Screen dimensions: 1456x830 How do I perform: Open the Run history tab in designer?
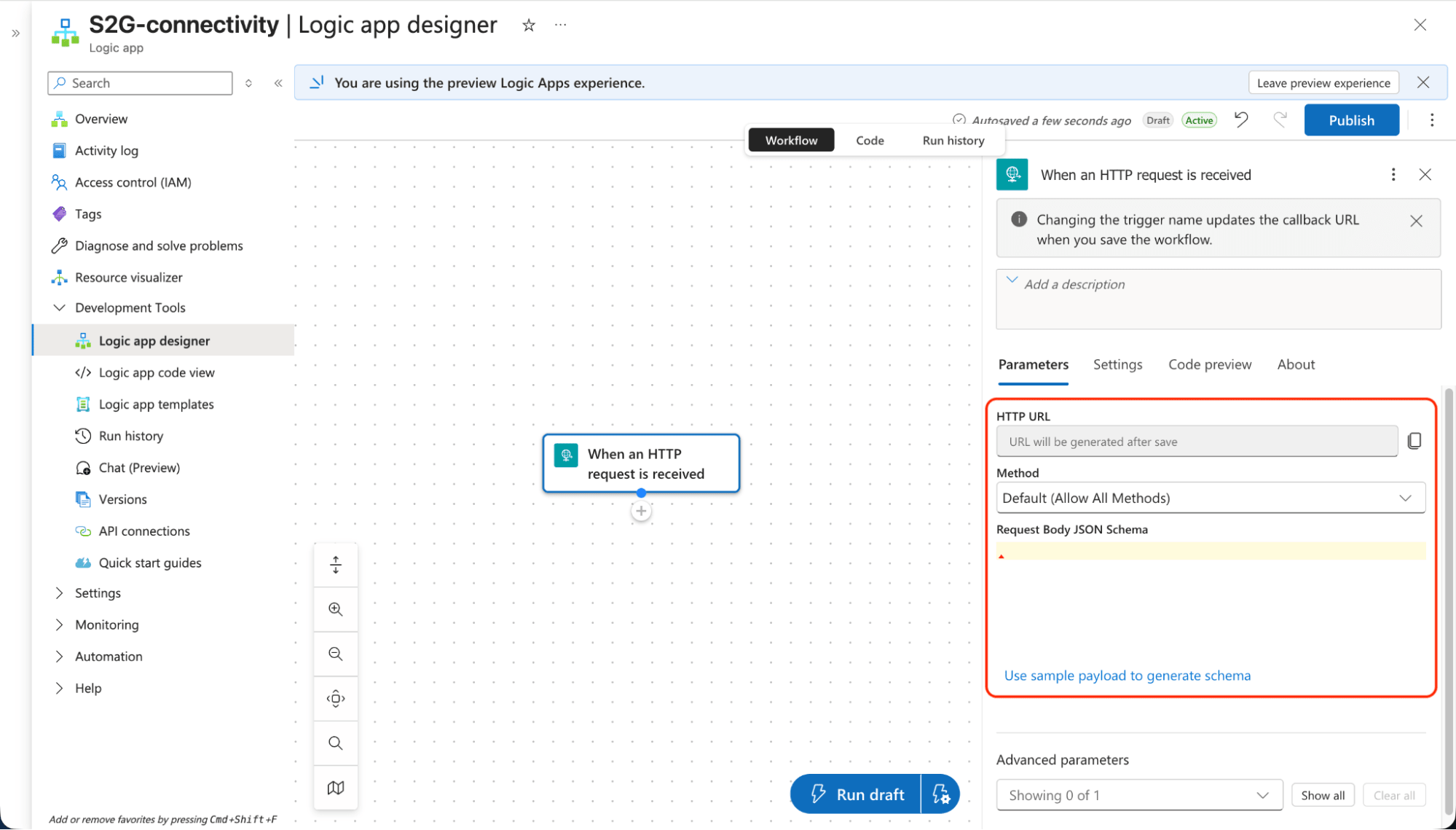(x=953, y=141)
